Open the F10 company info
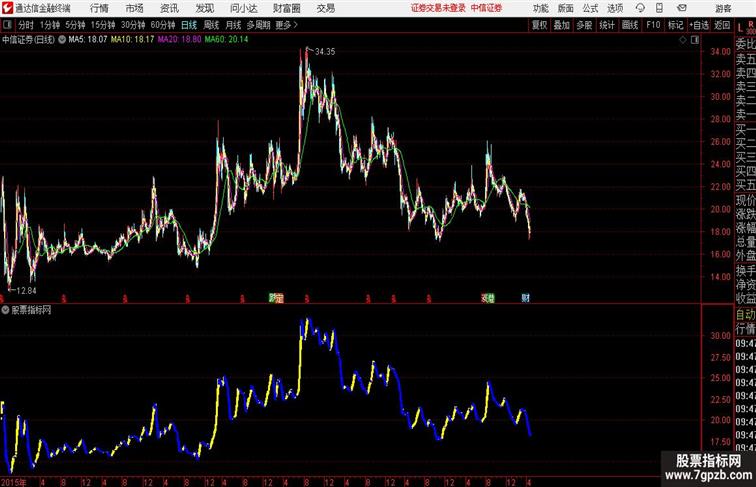Viewport: 756px width, 487px height. 653,25
